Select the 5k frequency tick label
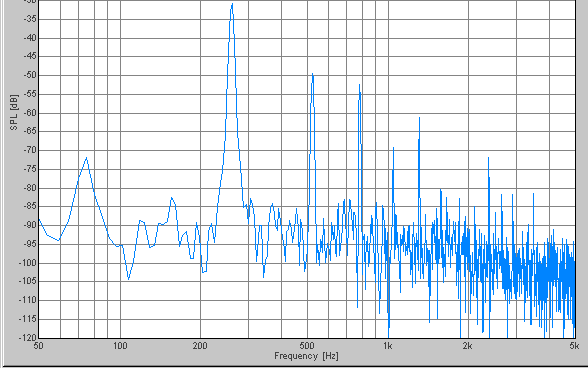 click(574, 346)
